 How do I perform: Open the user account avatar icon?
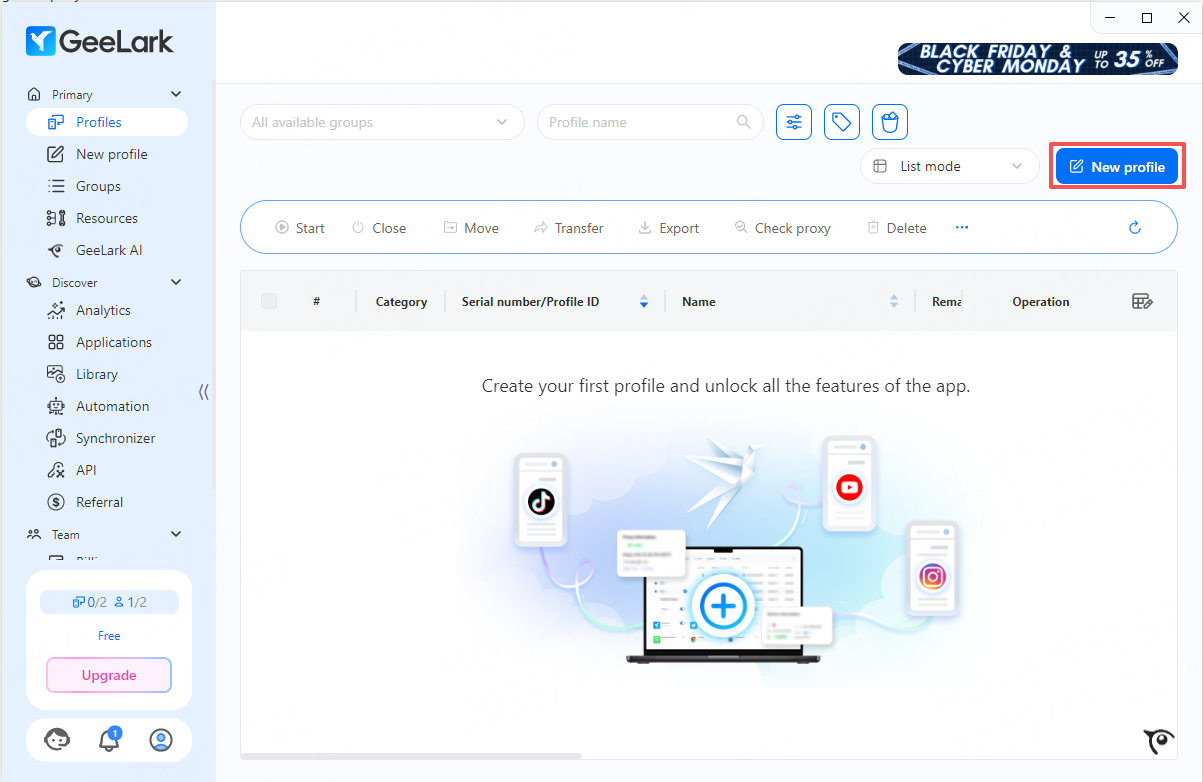(x=160, y=740)
